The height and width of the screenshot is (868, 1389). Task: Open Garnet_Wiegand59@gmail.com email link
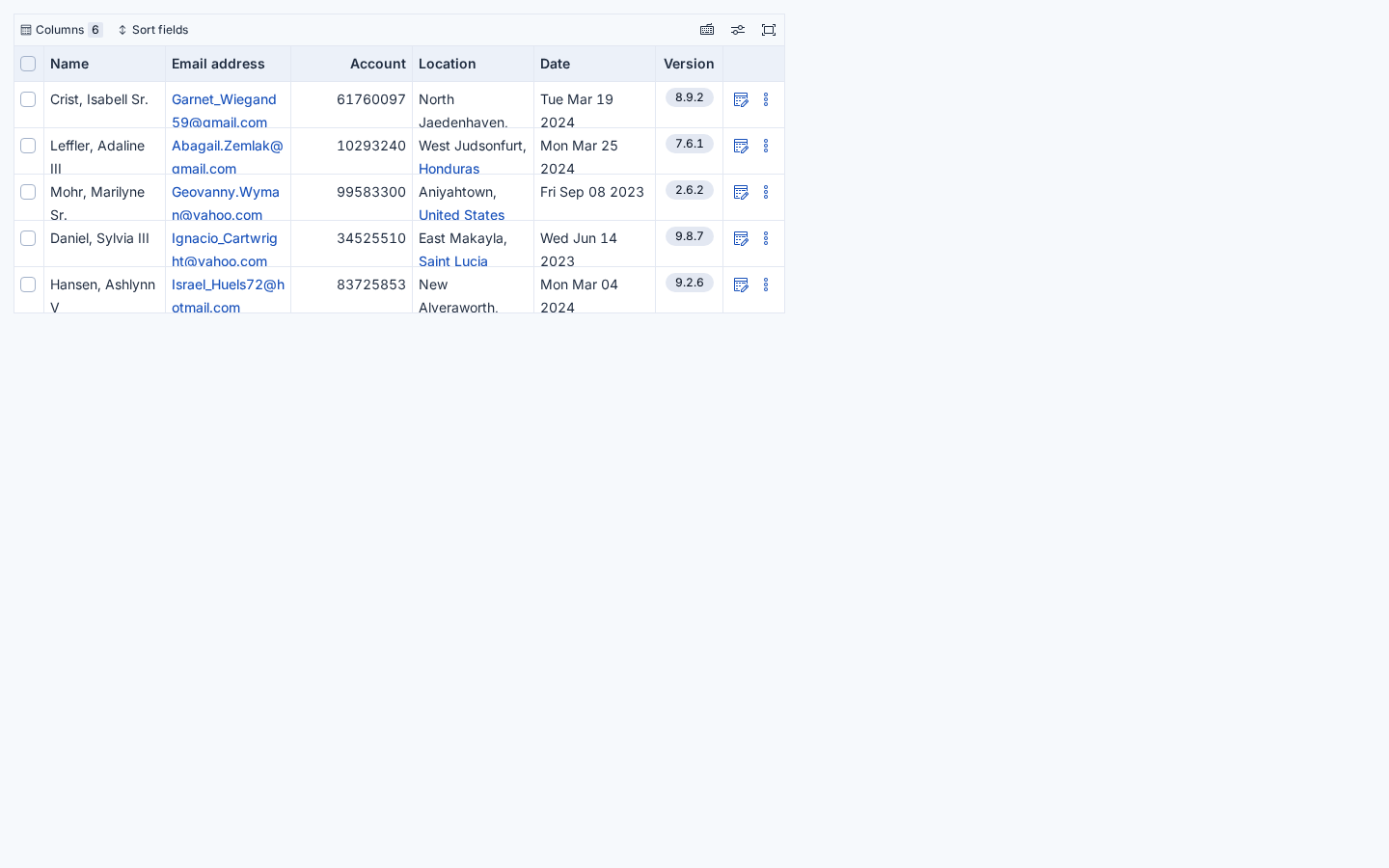pyautogui.click(x=224, y=110)
